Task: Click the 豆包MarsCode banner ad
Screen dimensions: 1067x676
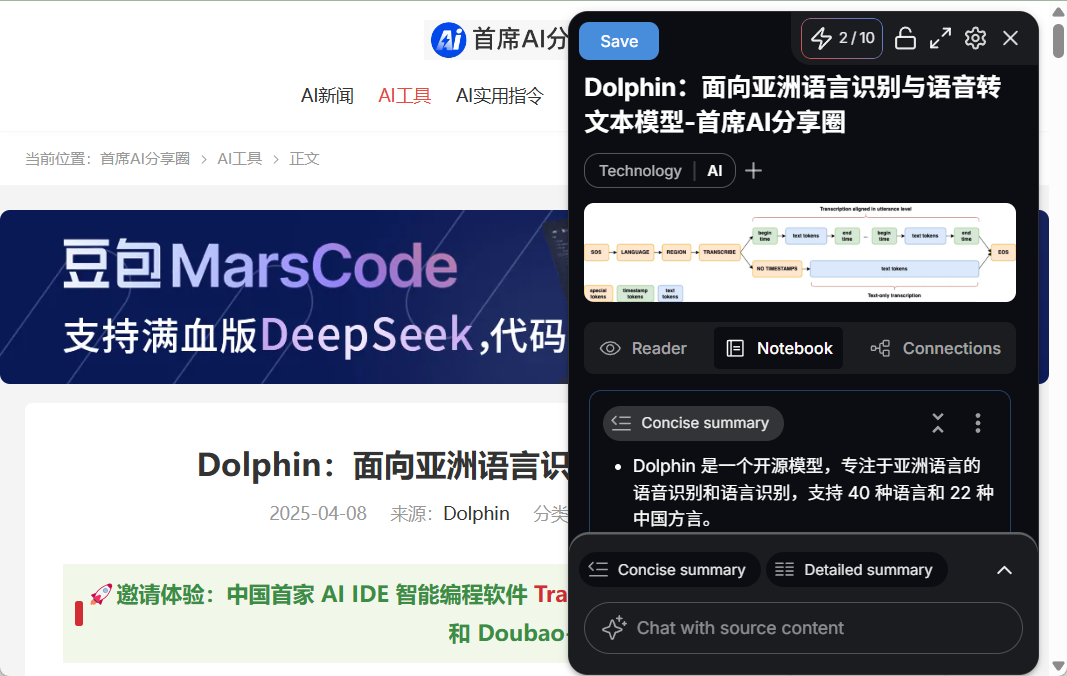Action: tap(284, 297)
